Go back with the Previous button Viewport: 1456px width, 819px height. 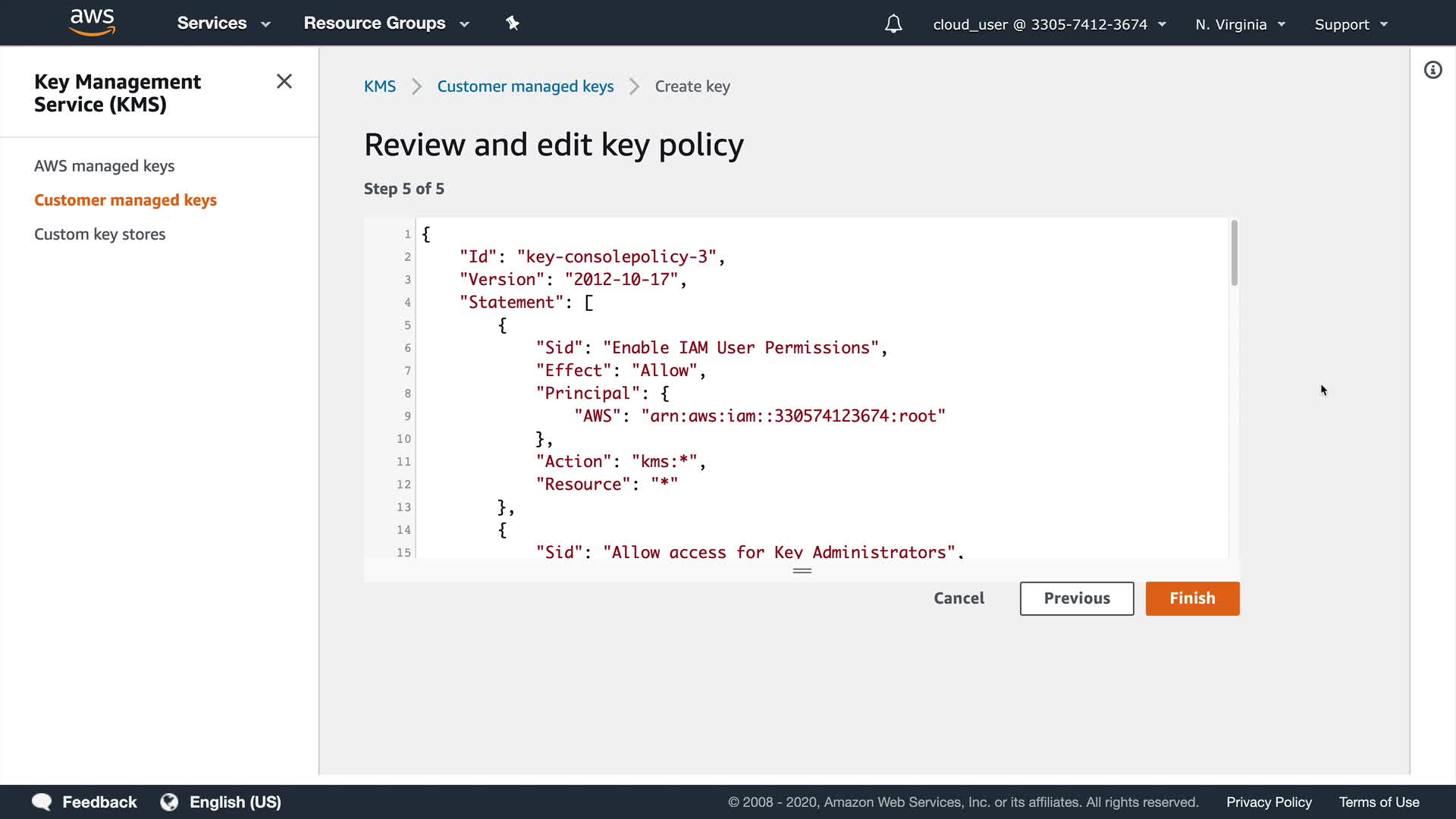1076,598
